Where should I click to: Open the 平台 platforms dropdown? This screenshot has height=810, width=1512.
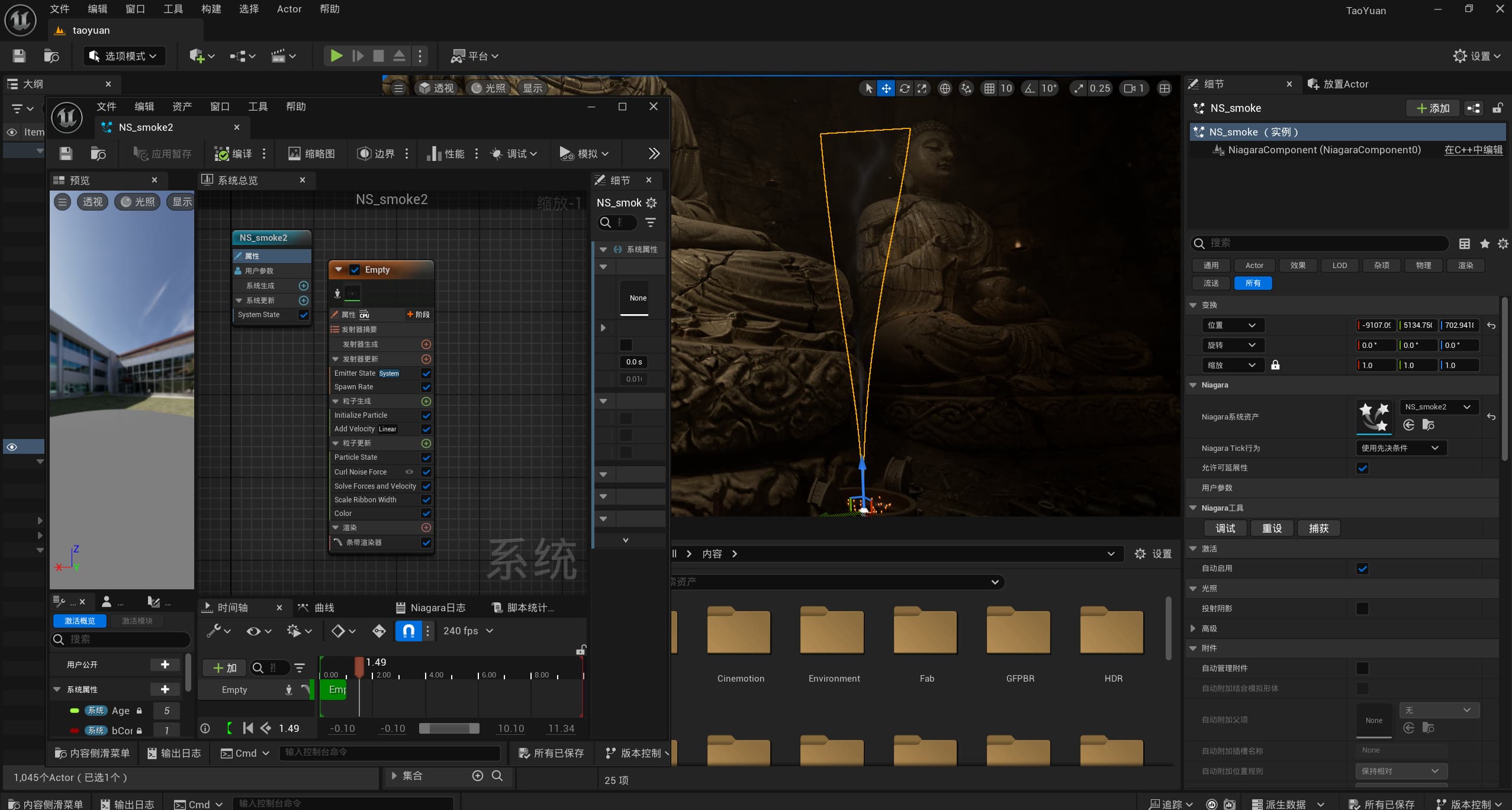click(475, 56)
